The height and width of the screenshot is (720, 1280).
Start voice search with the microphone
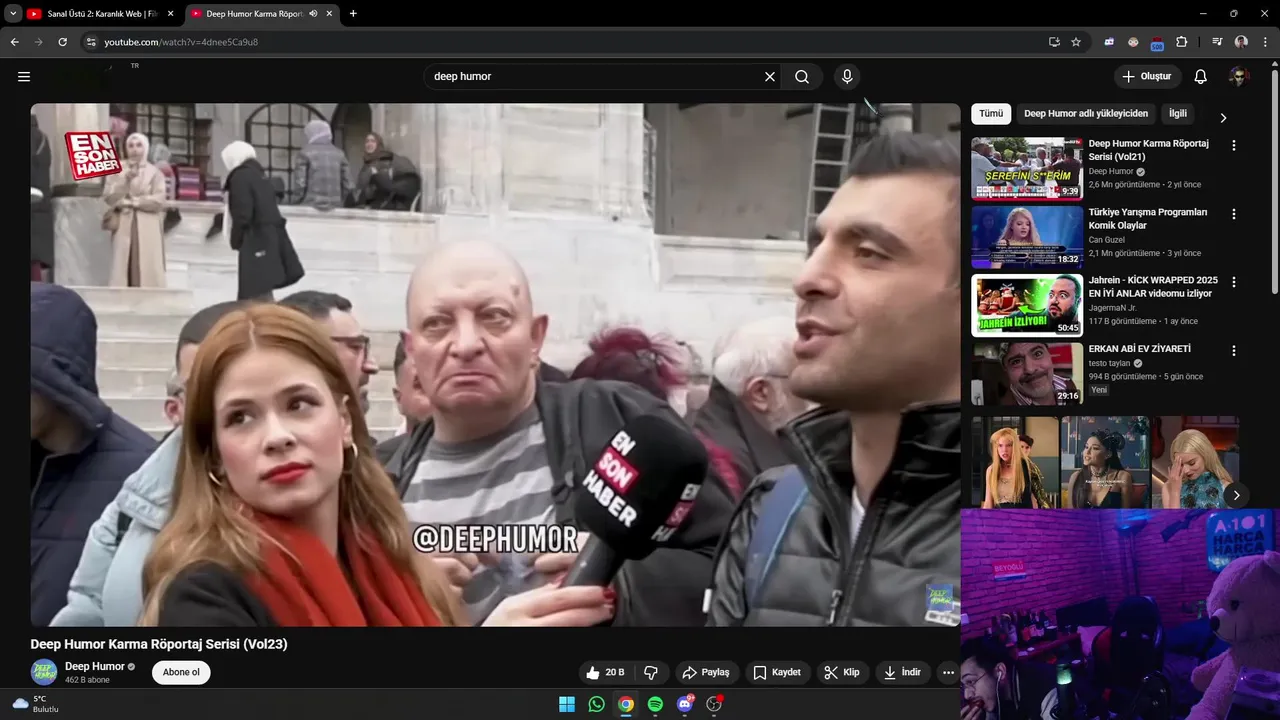847,76
